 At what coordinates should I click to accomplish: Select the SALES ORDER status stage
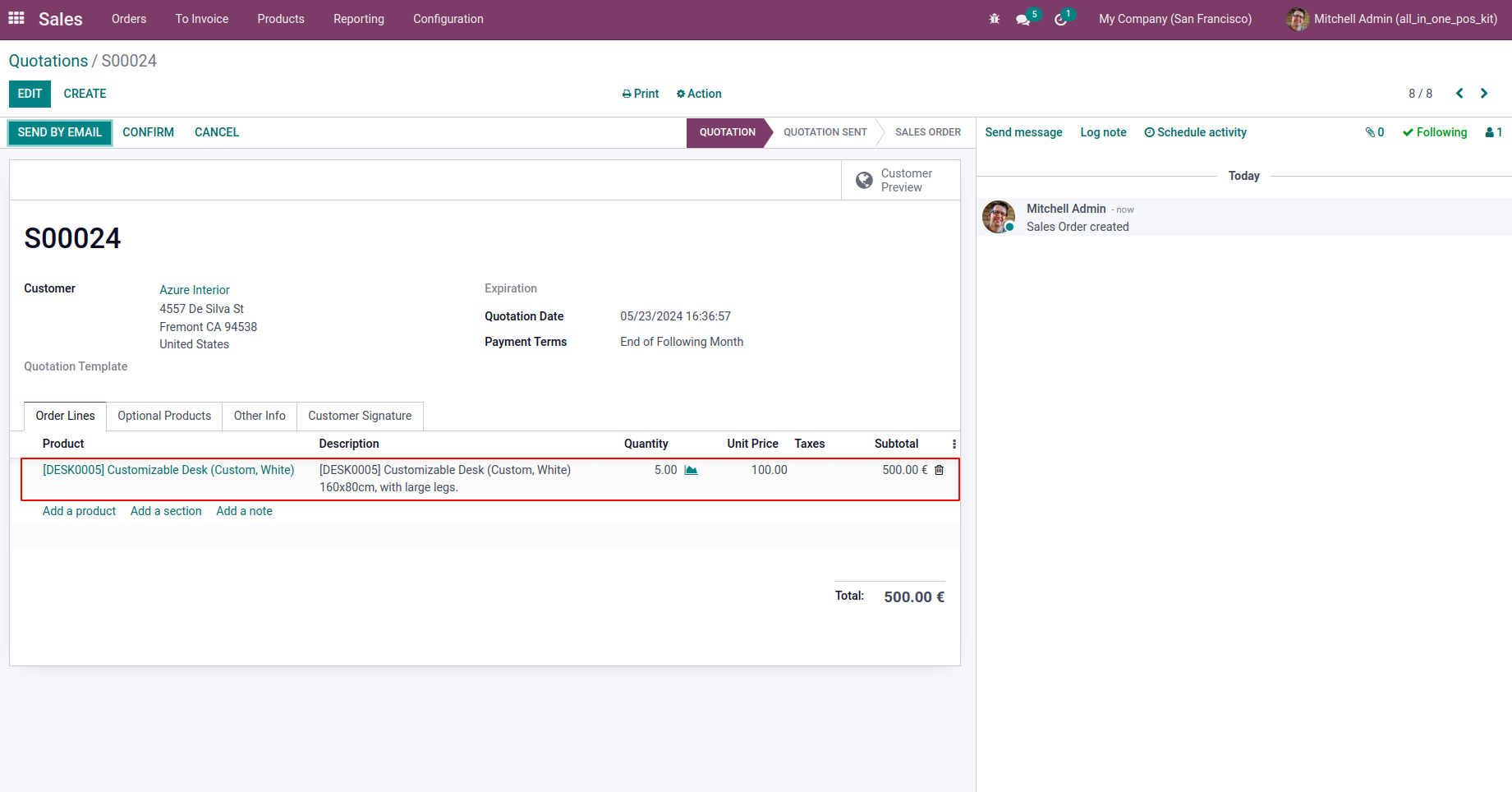click(x=928, y=132)
